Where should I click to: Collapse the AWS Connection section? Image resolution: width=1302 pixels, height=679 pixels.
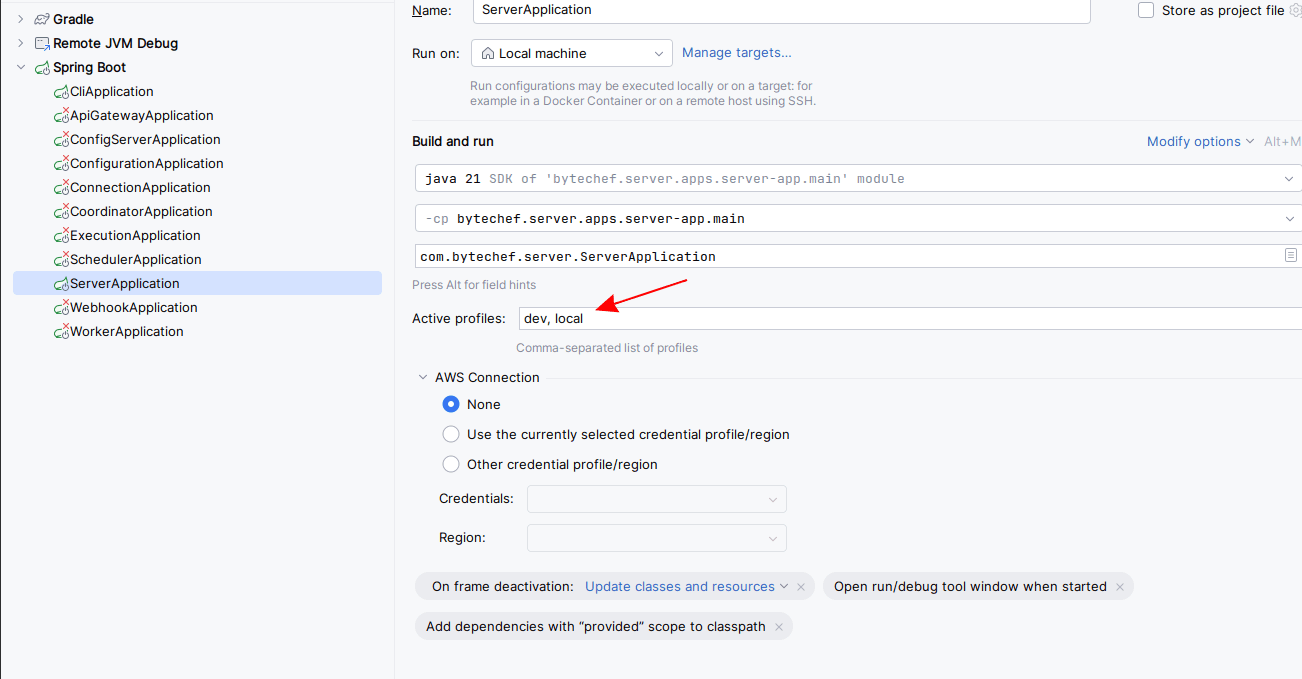[422, 377]
